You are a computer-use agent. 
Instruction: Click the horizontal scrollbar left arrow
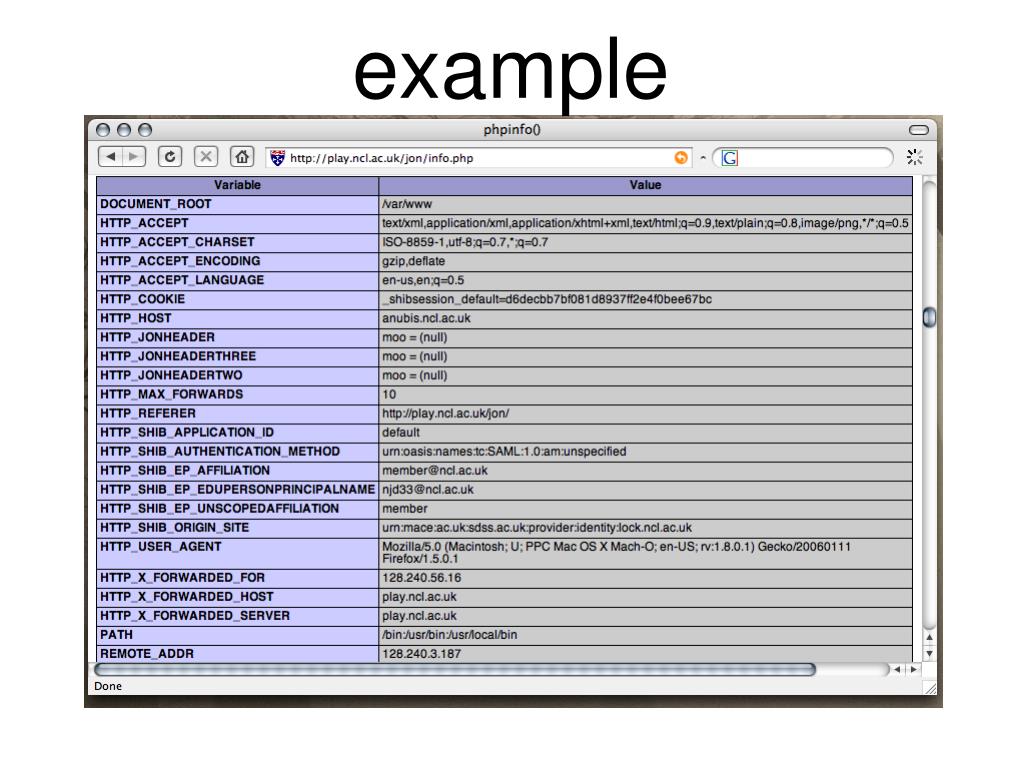(897, 669)
